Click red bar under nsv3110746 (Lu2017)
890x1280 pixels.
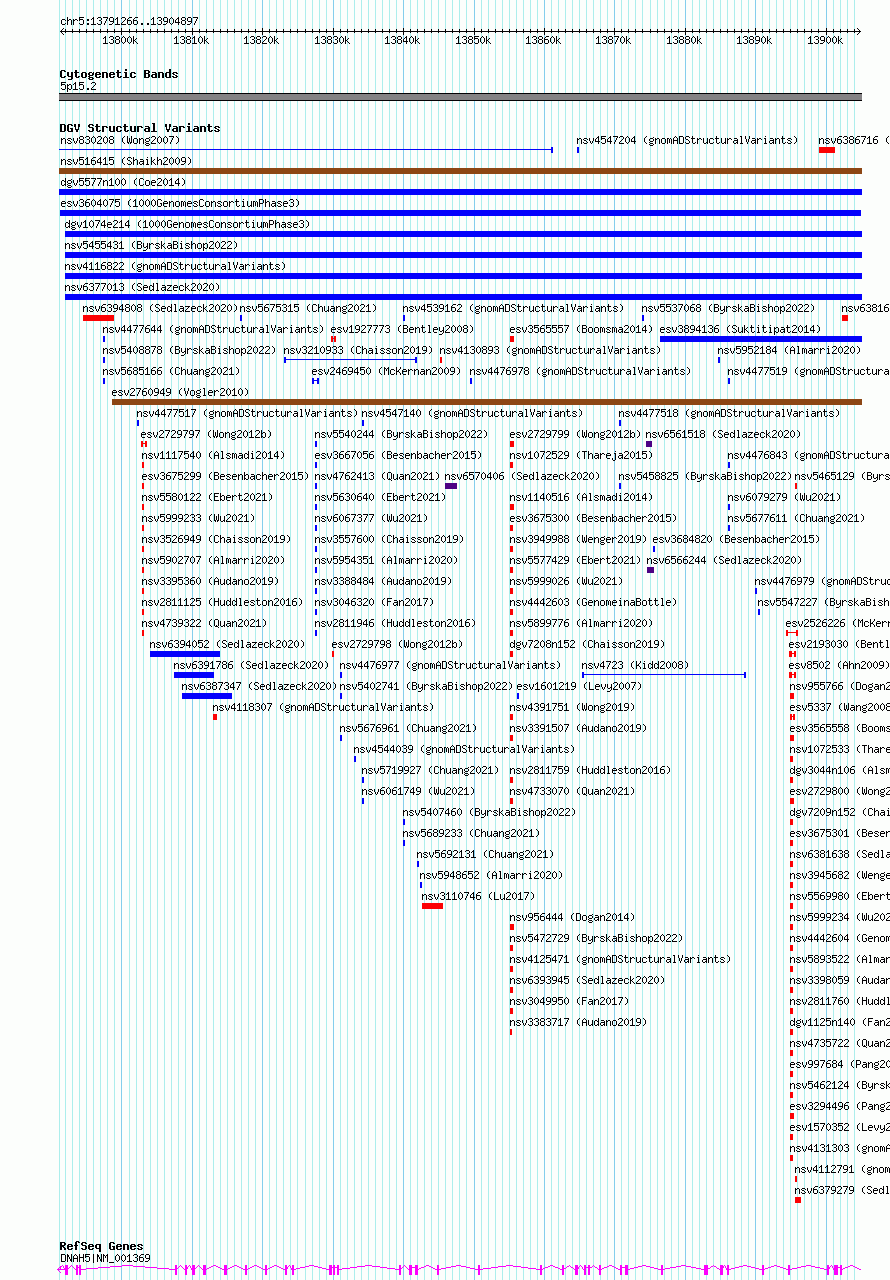(x=432, y=906)
